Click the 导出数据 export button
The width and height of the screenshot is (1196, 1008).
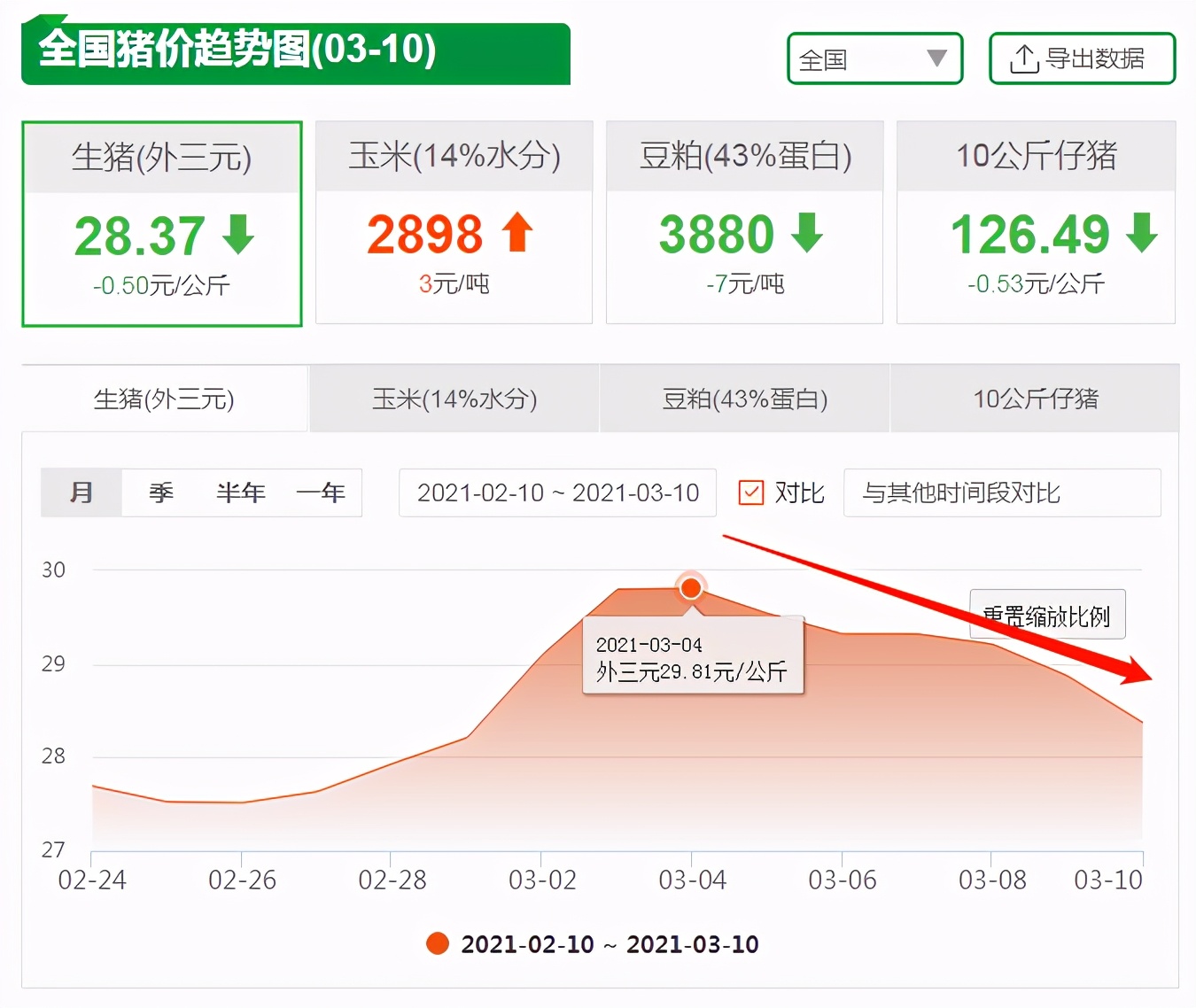click(x=1082, y=58)
